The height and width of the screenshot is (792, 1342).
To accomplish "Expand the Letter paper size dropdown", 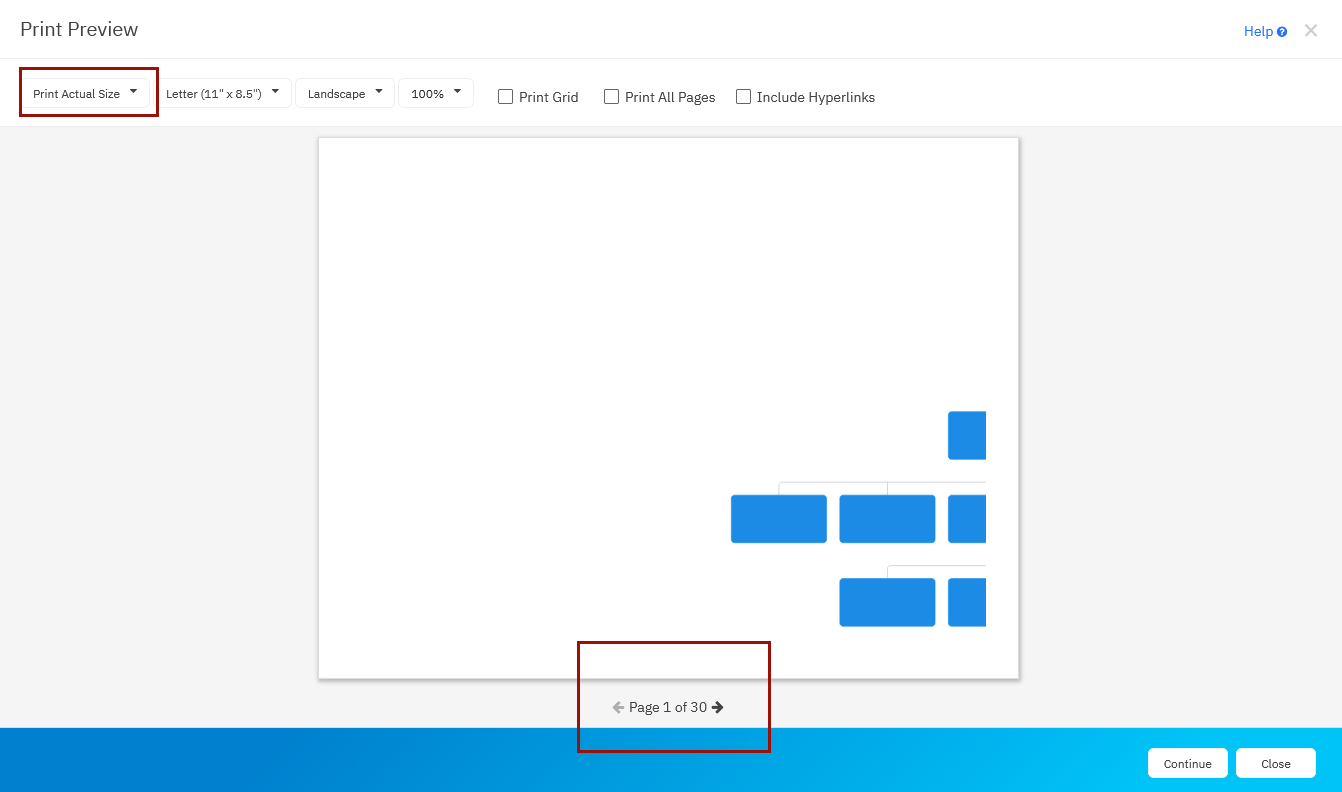I will (223, 93).
